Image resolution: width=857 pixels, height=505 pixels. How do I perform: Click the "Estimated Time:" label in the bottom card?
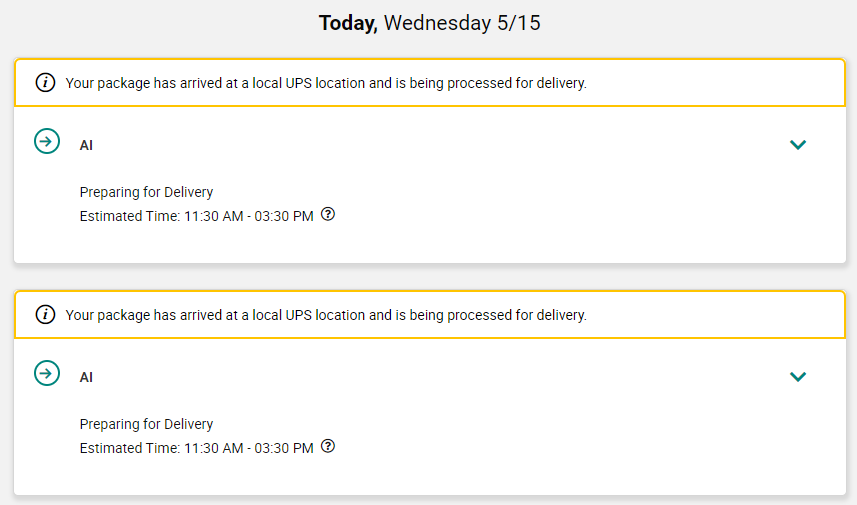point(129,448)
